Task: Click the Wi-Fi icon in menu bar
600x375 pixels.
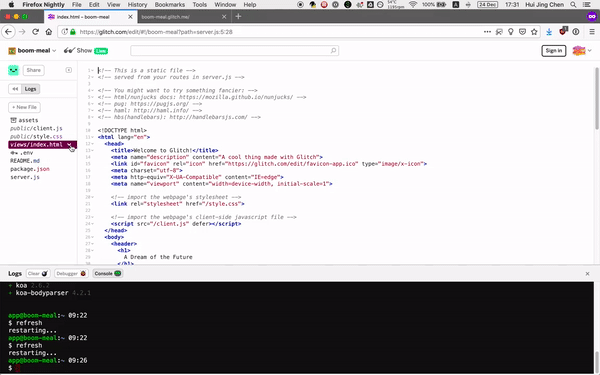Action: point(413,5)
